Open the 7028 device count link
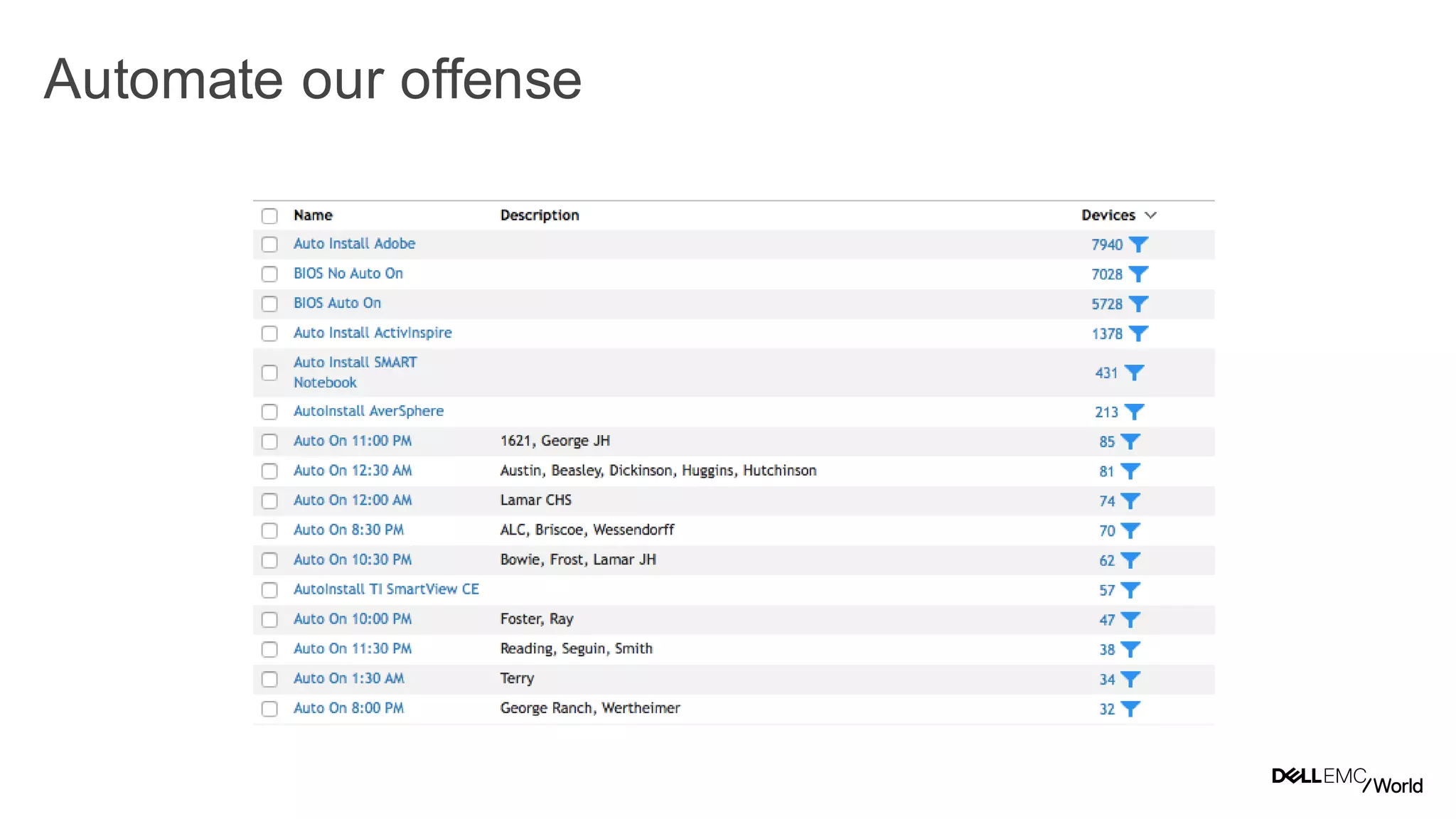The width and height of the screenshot is (1456, 819). pos(1107,275)
